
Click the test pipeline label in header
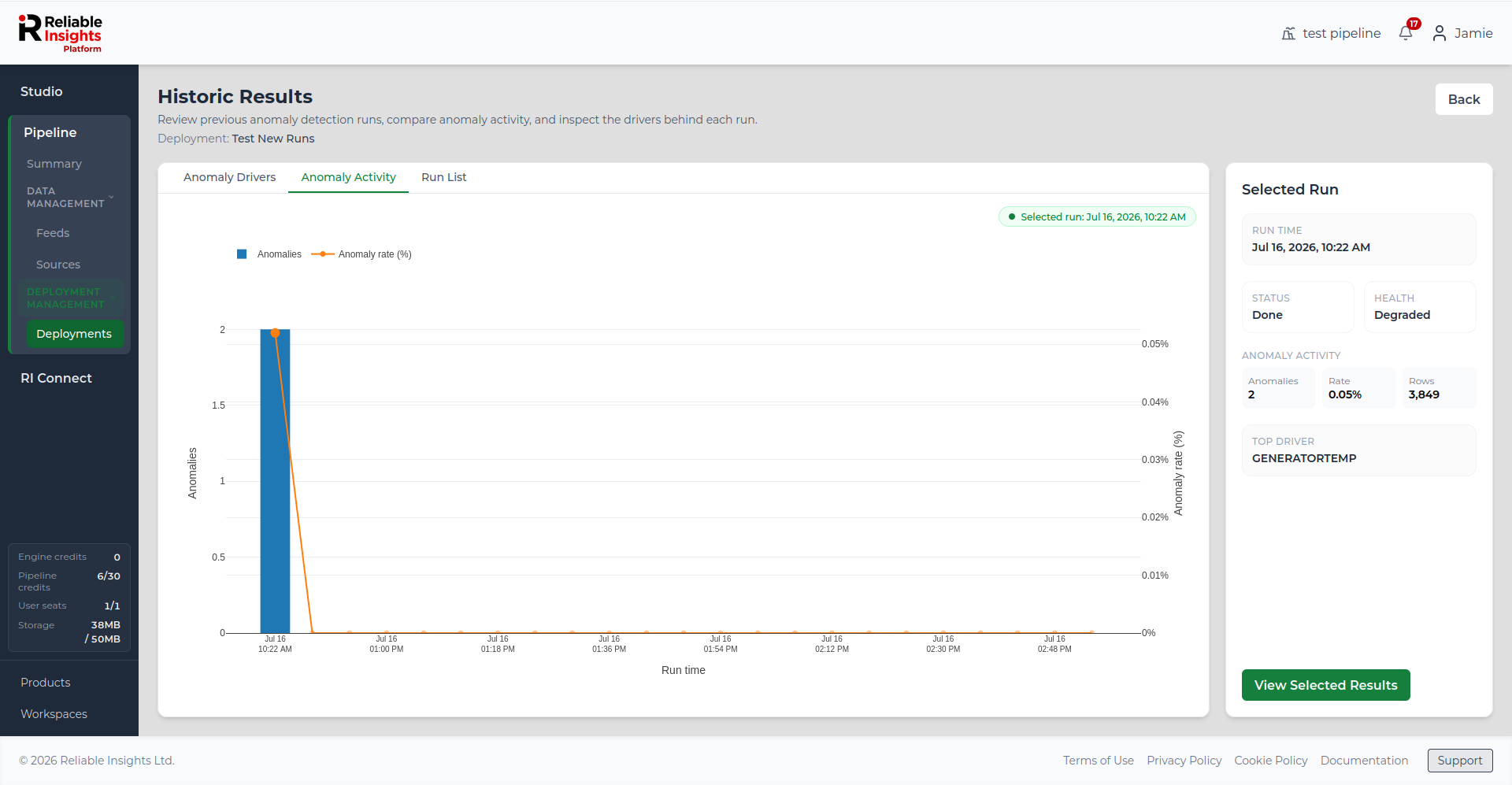click(1342, 33)
